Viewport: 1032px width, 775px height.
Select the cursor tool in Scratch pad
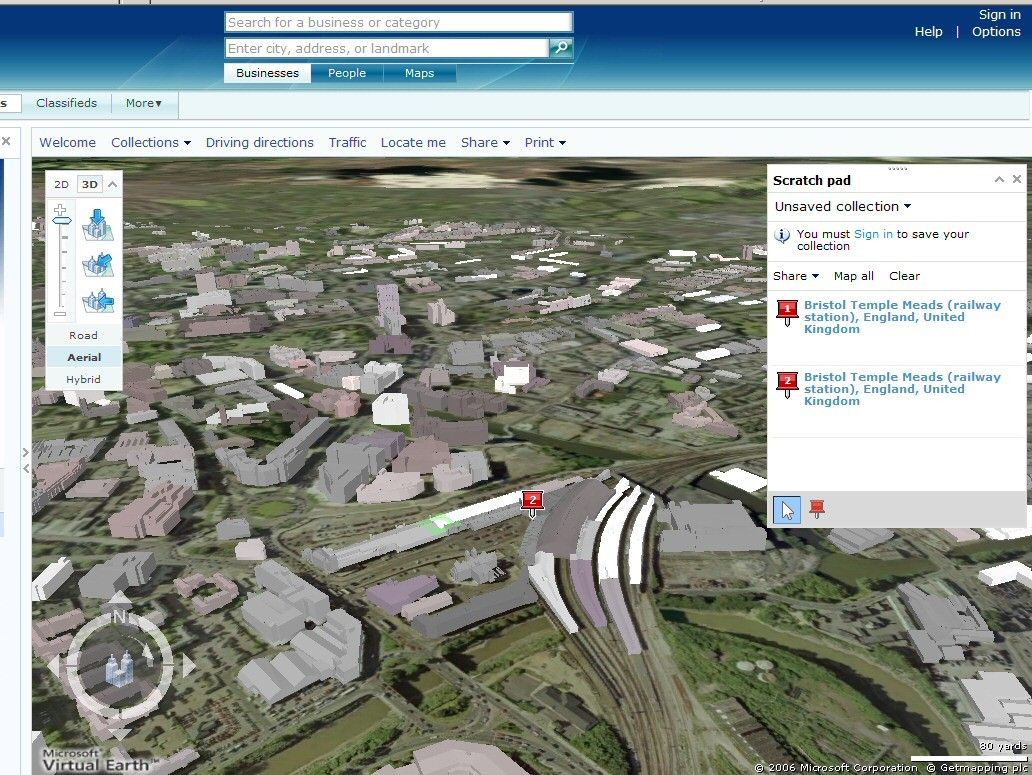coord(786,509)
